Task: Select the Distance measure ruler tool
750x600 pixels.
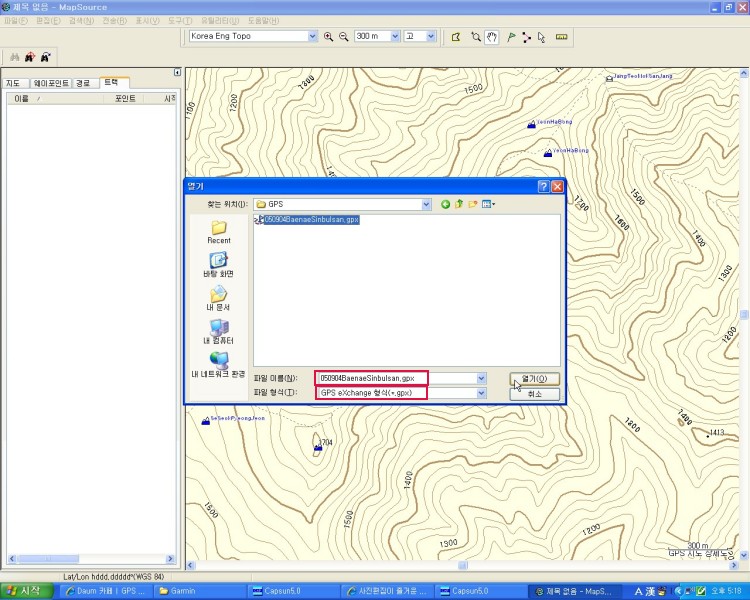Action: point(562,37)
